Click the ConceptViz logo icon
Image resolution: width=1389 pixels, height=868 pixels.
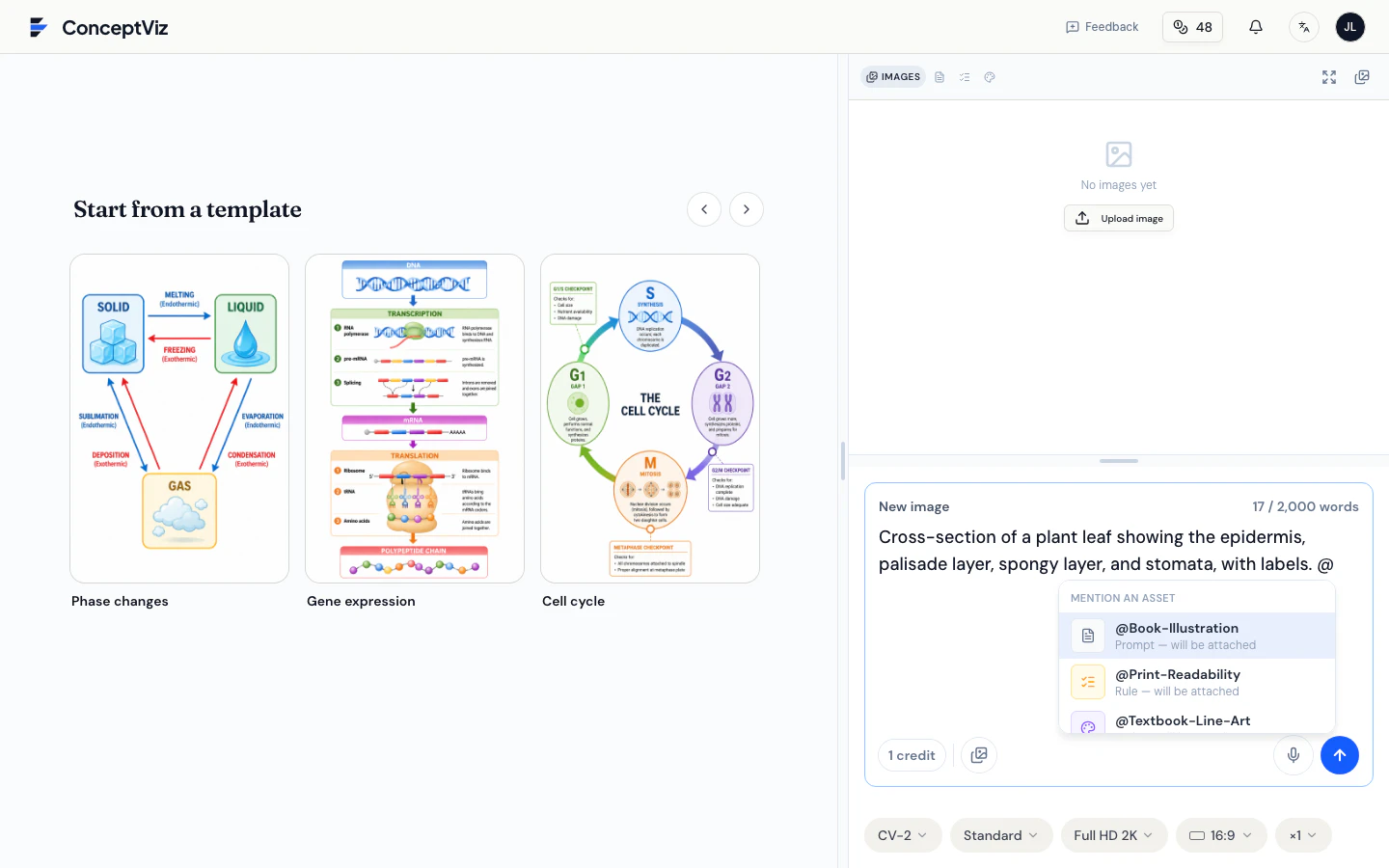39,27
